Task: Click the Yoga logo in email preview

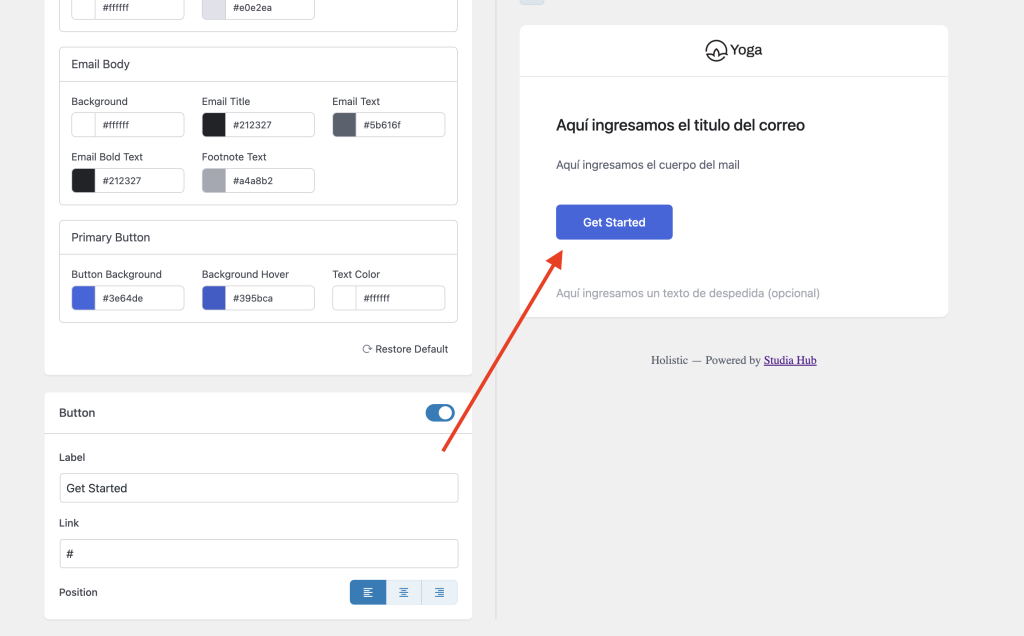Action: [733, 50]
